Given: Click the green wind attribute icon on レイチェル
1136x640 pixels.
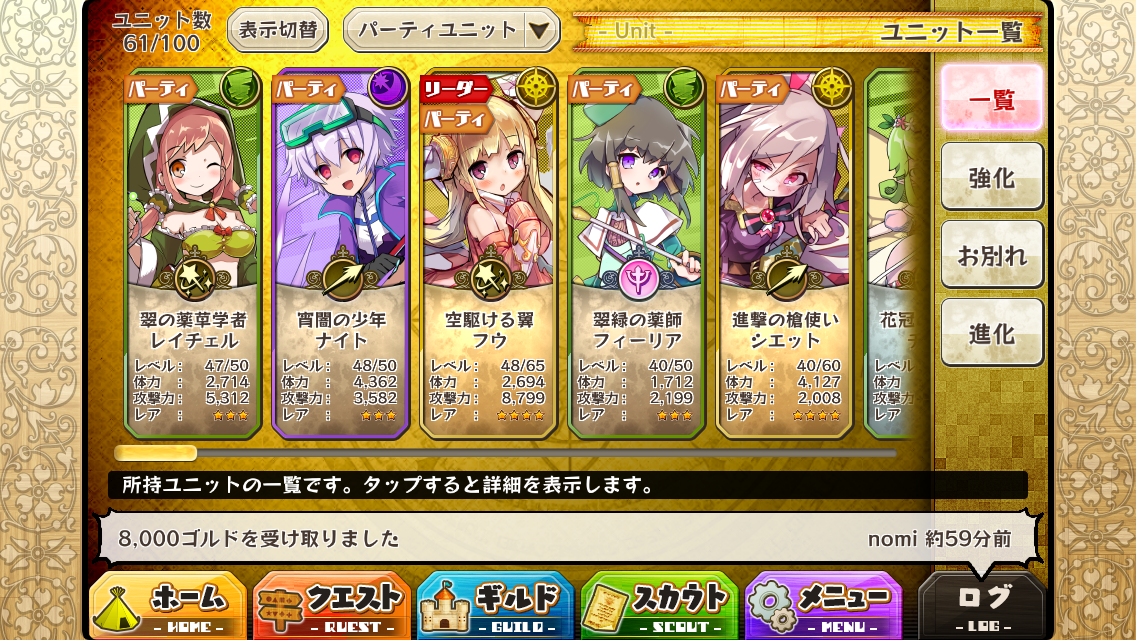Looking at the screenshot, I should point(240,88).
